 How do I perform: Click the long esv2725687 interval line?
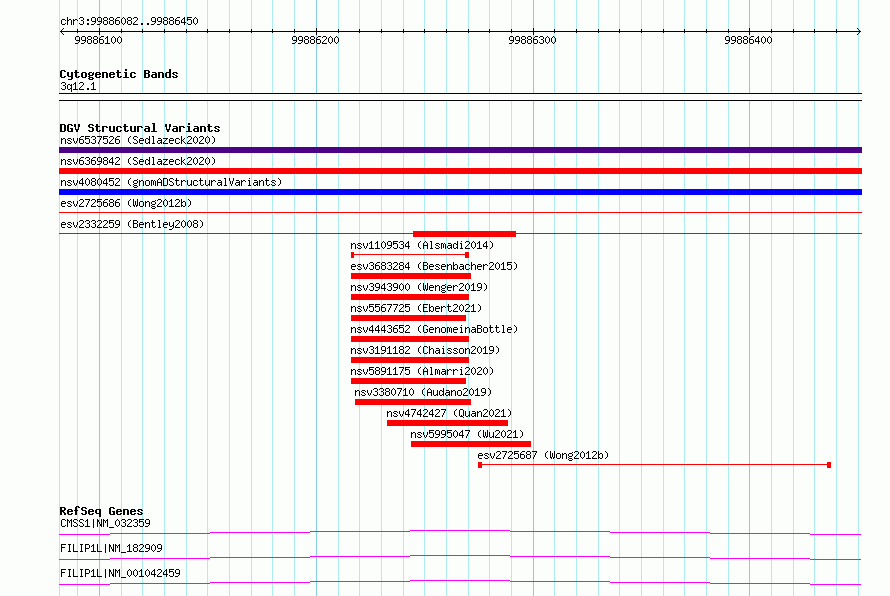[x=654, y=465]
